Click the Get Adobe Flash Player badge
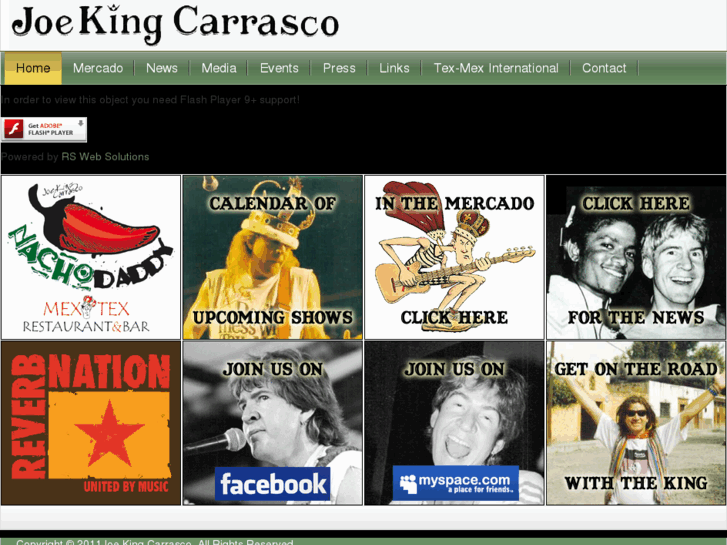This screenshot has height=545, width=727. tap(44, 129)
